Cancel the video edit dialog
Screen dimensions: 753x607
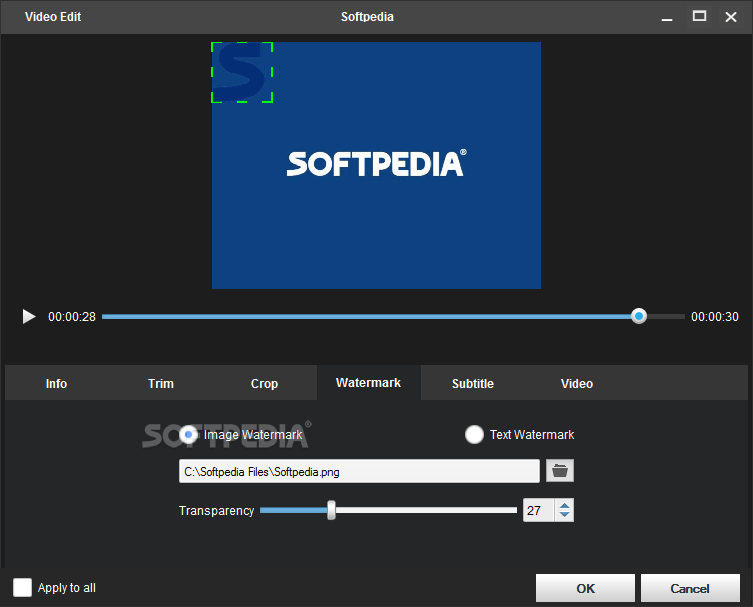pos(690,588)
